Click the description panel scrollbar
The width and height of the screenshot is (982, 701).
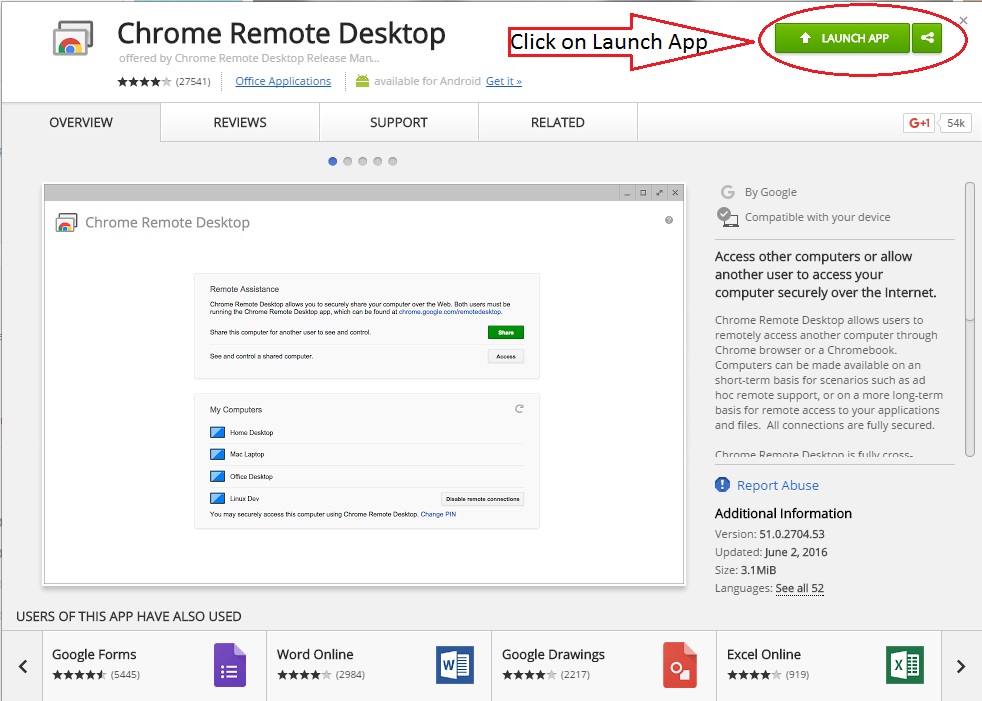[969, 319]
